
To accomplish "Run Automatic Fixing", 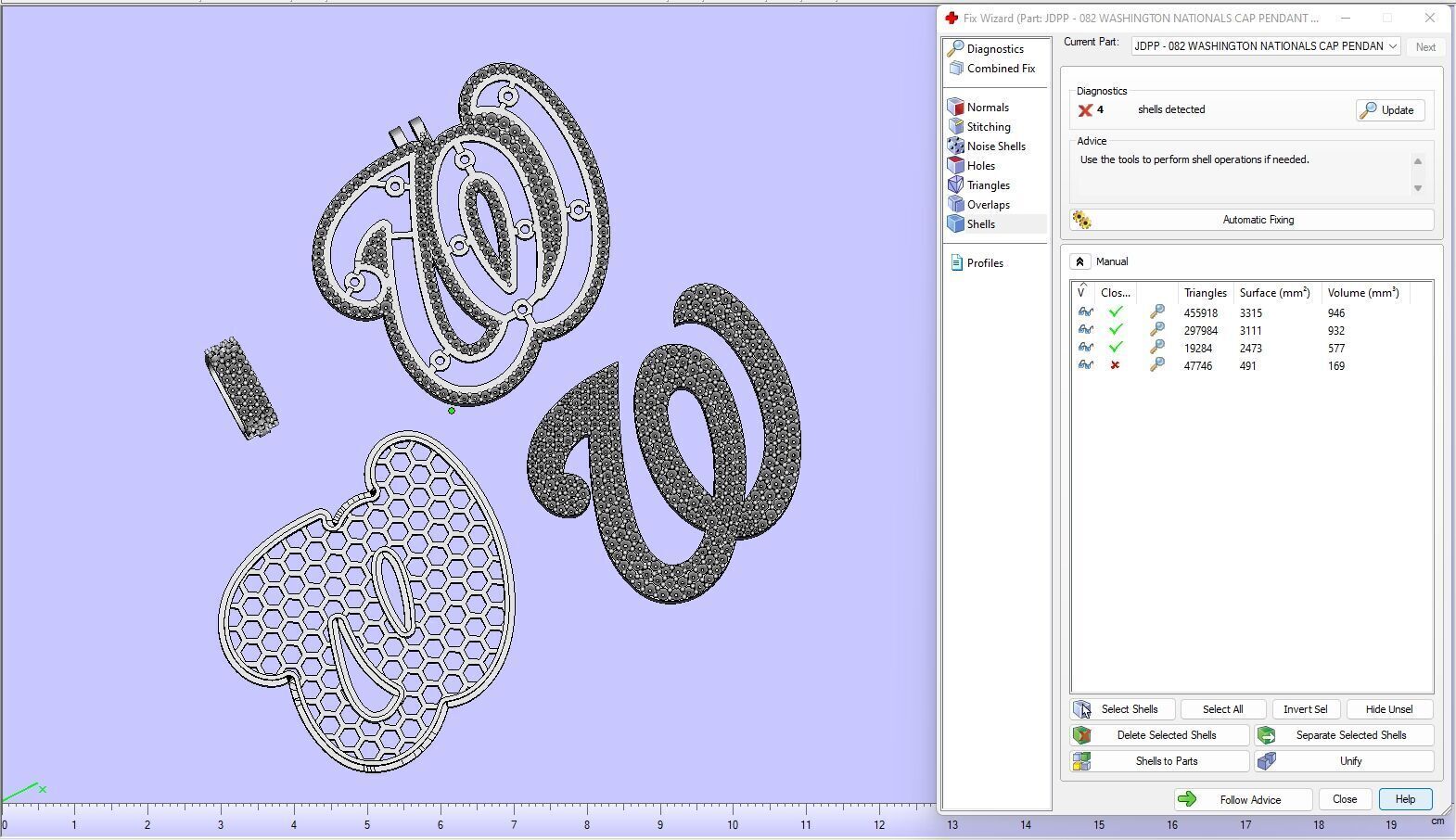I will (1252, 220).
